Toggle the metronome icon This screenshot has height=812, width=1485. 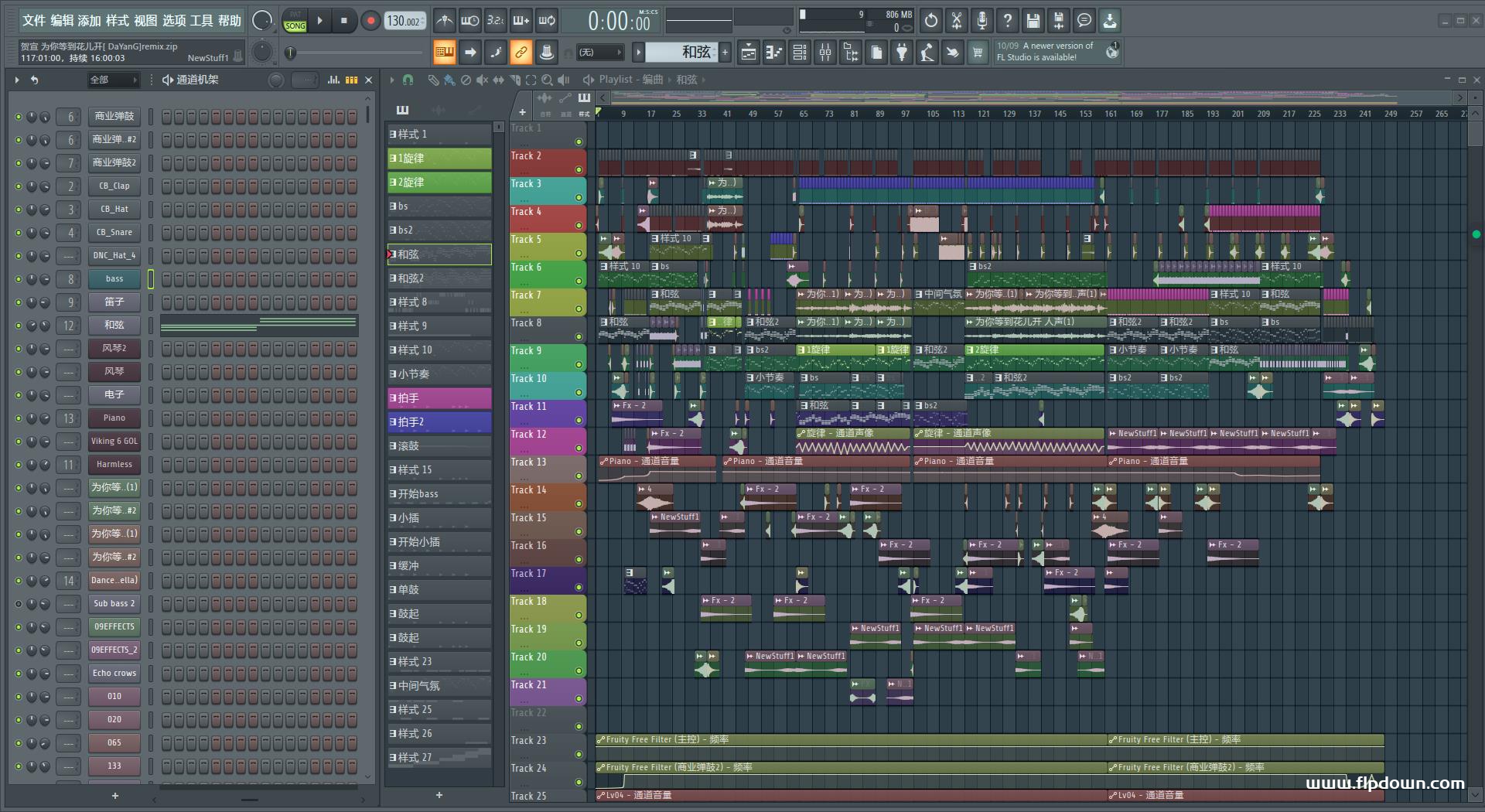click(444, 21)
